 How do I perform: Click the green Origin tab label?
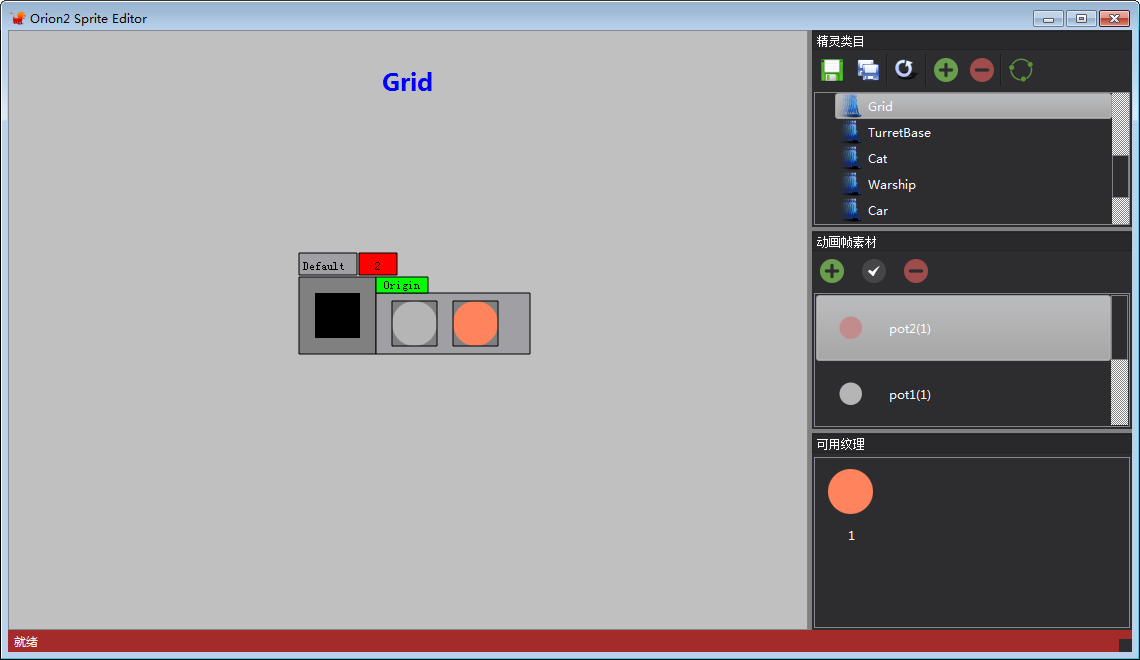click(402, 285)
